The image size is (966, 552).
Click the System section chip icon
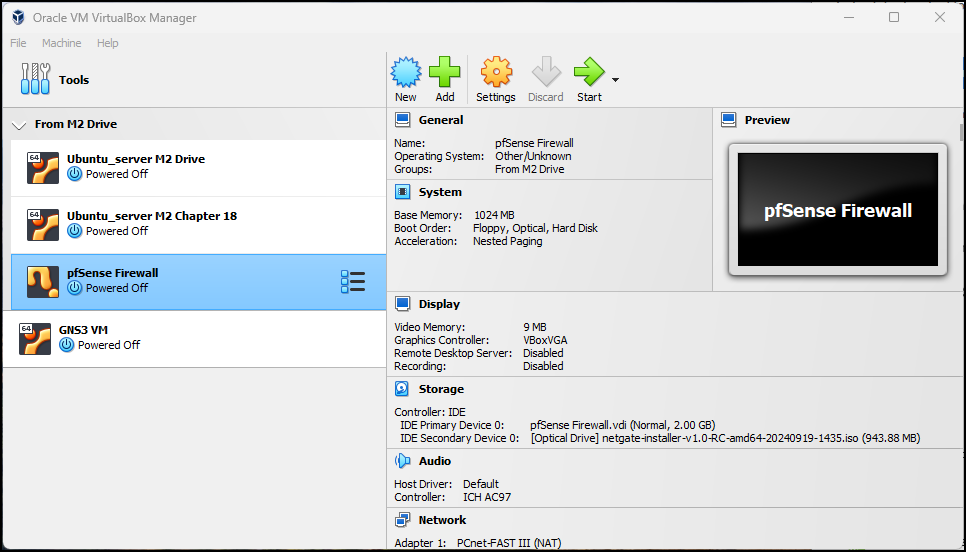click(x=402, y=192)
